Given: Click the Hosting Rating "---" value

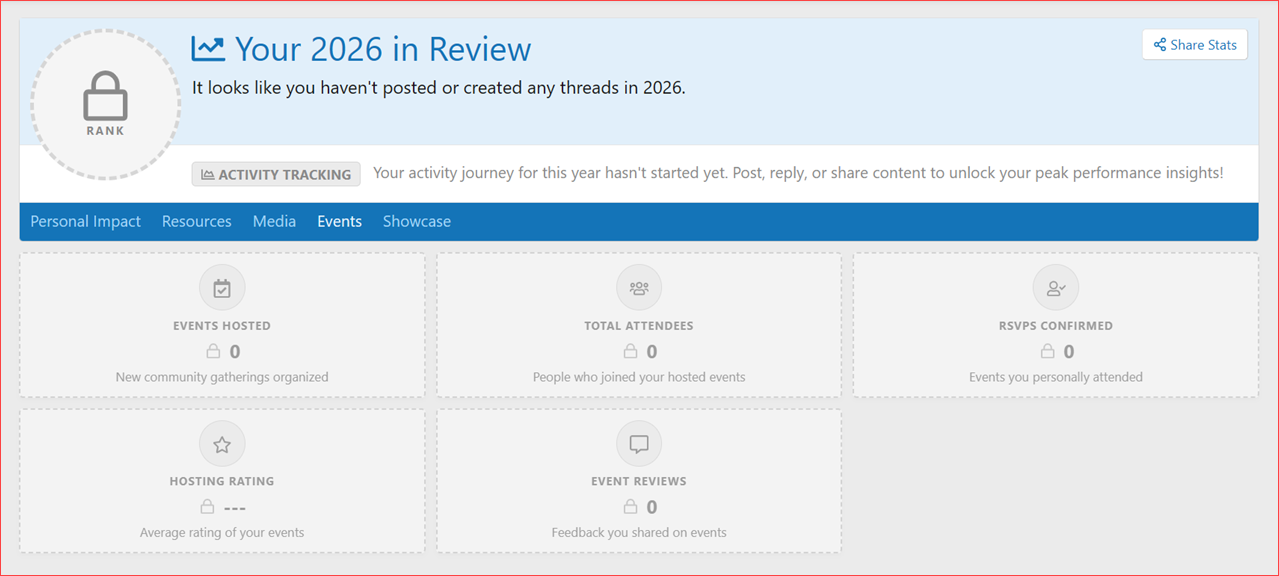Looking at the screenshot, I should click(235, 508).
